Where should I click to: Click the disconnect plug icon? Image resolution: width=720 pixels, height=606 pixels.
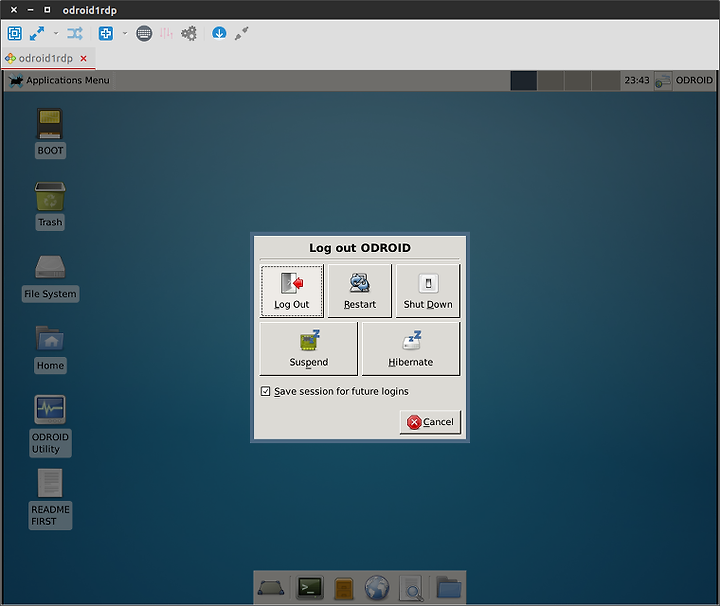tap(242, 34)
